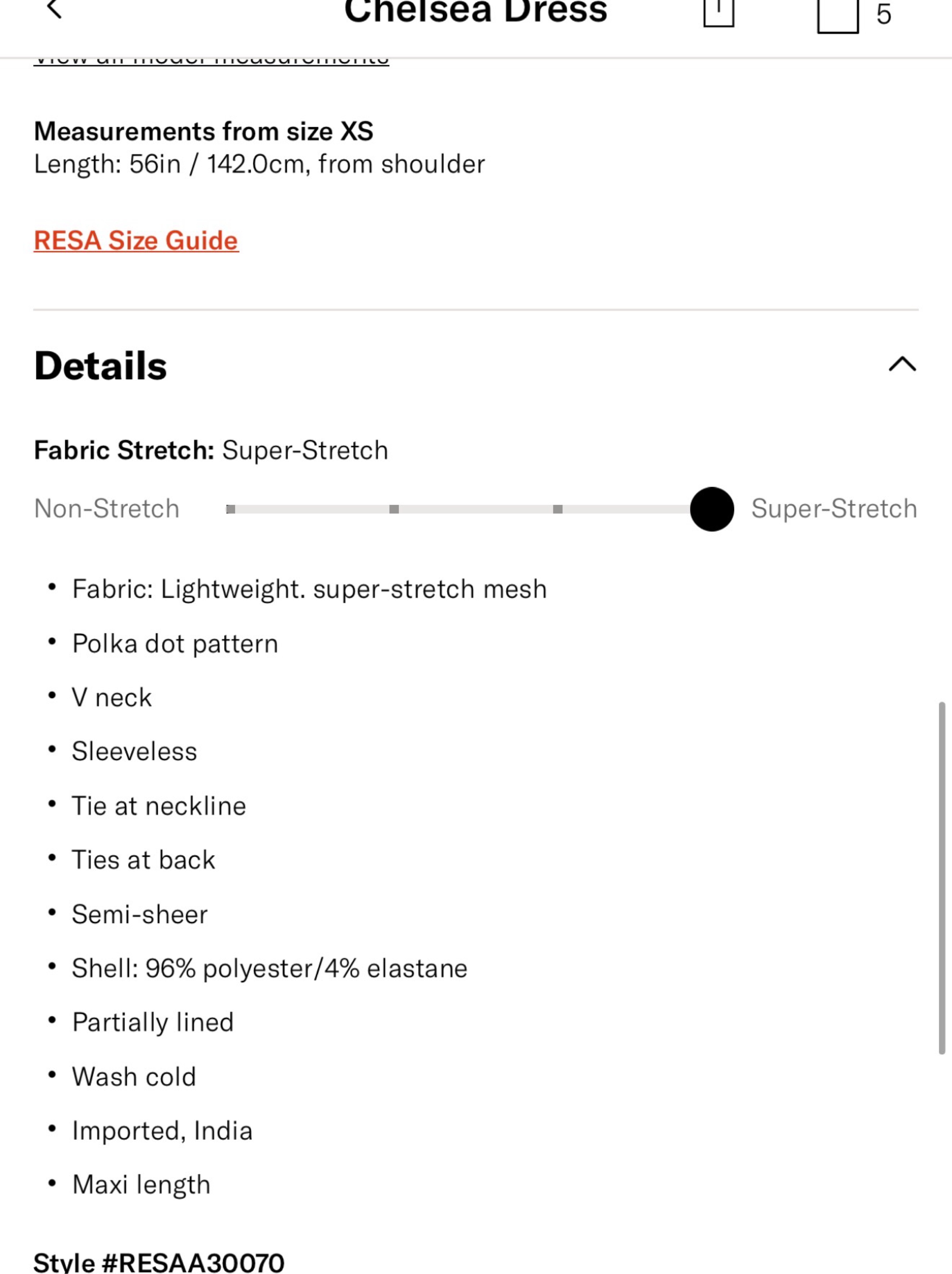Select the Shell 96% polyester detail line
The height and width of the screenshot is (1274, 952).
[270, 968]
